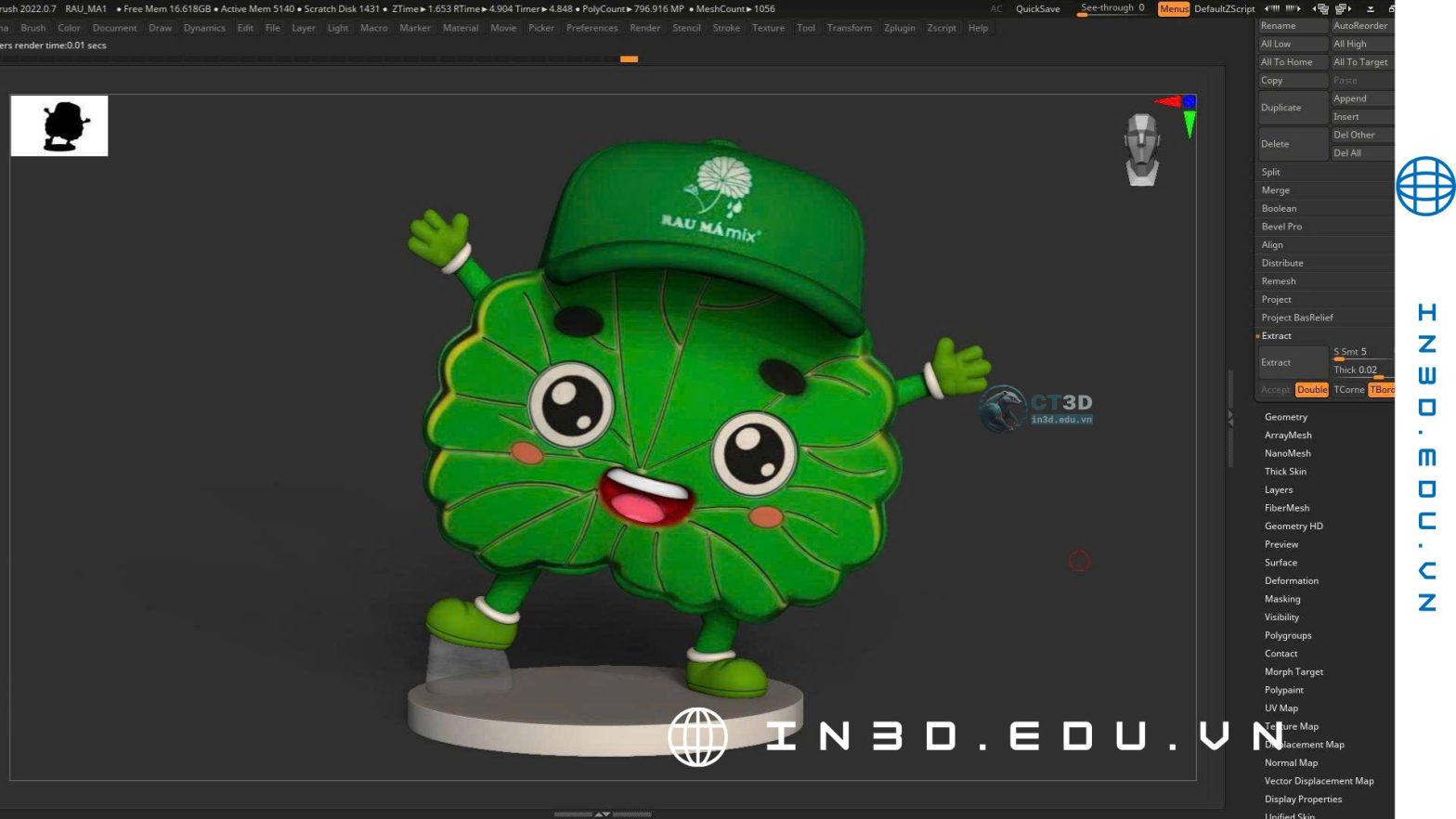Click the tray divider arrows beside right panel
Image resolution: width=1456 pixels, height=819 pixels.
[x=1231, y=420]
